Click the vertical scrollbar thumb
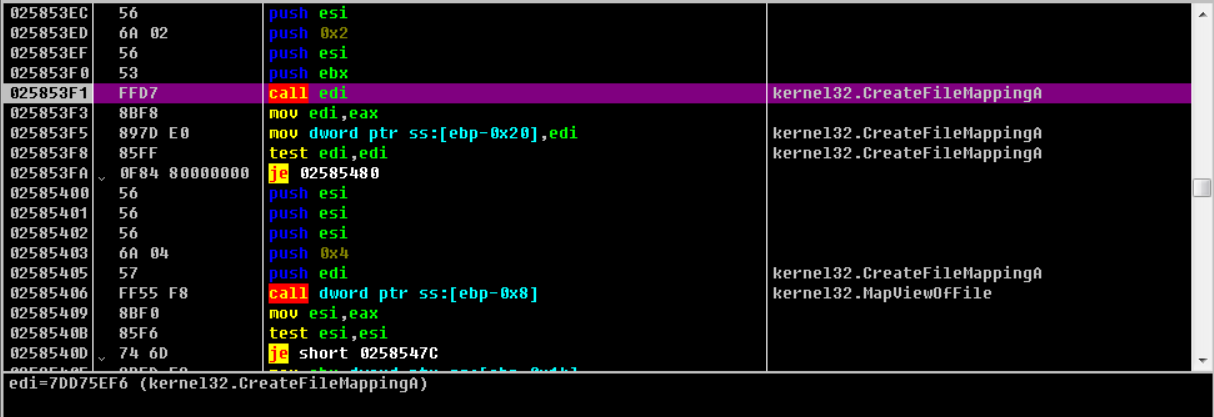 pyautogui.click(x=1201, y=188)
